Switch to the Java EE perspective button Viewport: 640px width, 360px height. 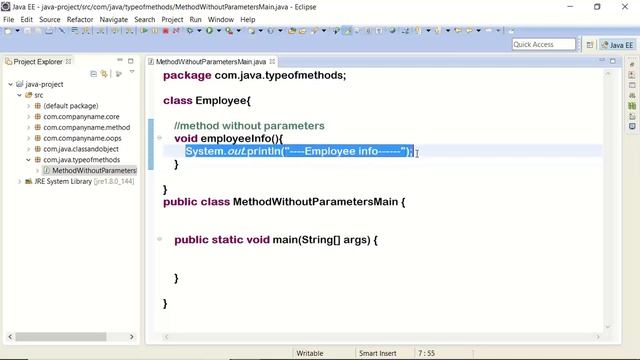point(617,45)
